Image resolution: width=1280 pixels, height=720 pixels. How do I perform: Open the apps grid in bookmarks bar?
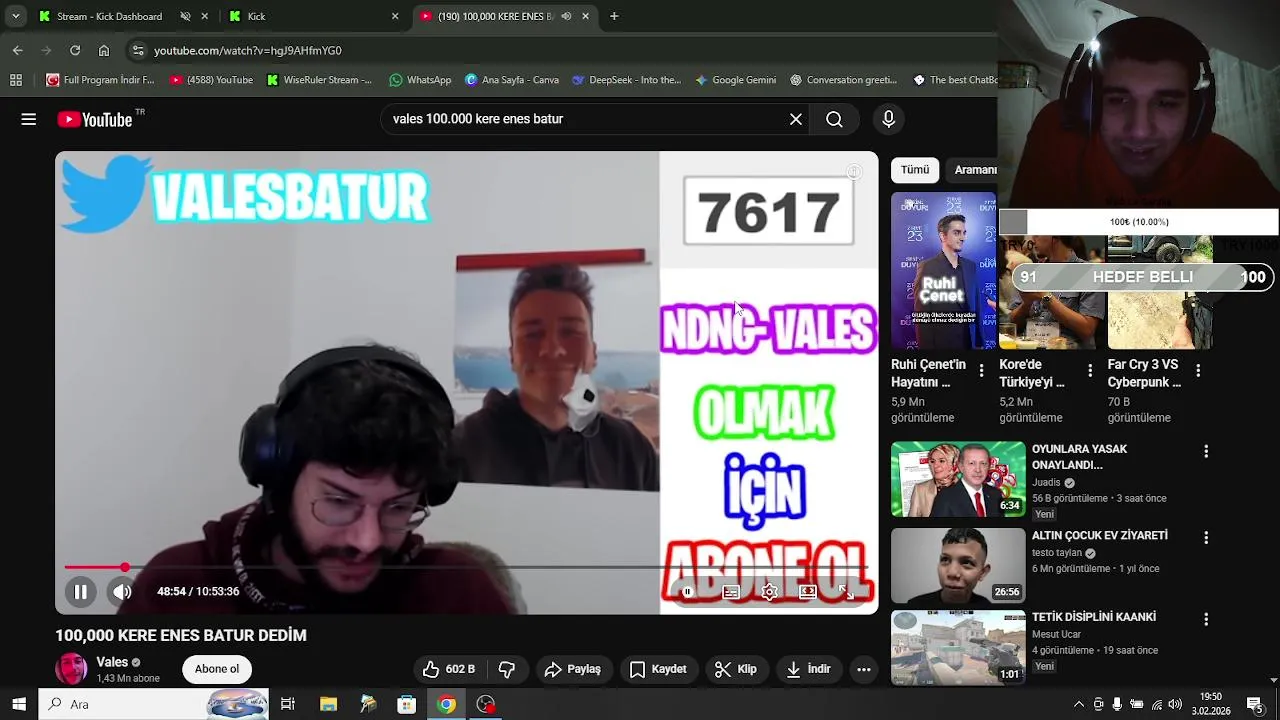[x=16, y=80]
